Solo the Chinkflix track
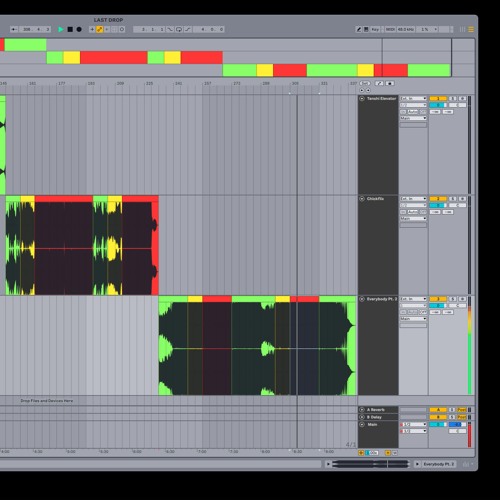Screen dimensions: 500x500 pyautogui.click(x=453, y=199)
